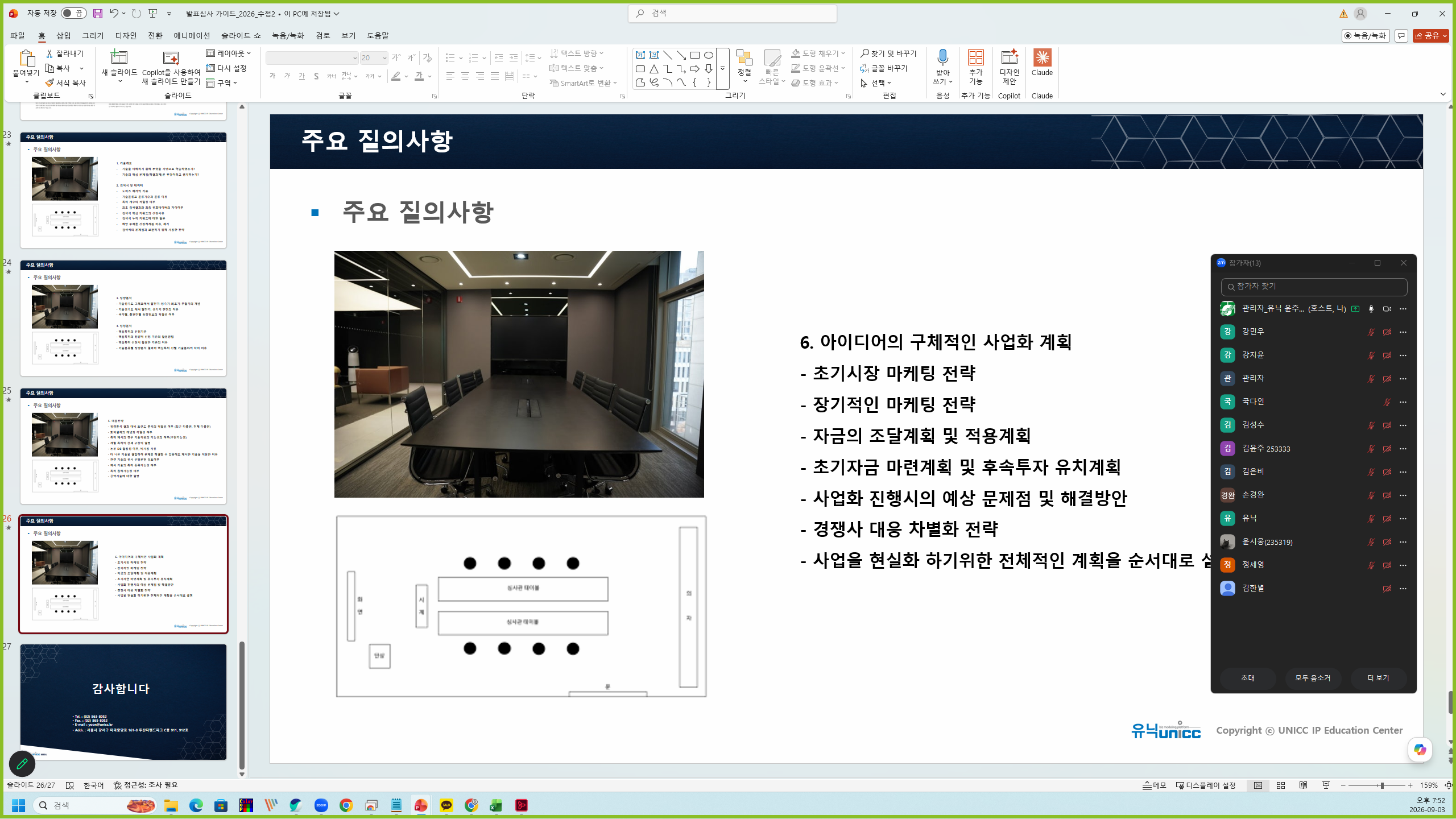
Task: Open the File (파일) menu
Action: pyautogui.click(x=18, y=36)
